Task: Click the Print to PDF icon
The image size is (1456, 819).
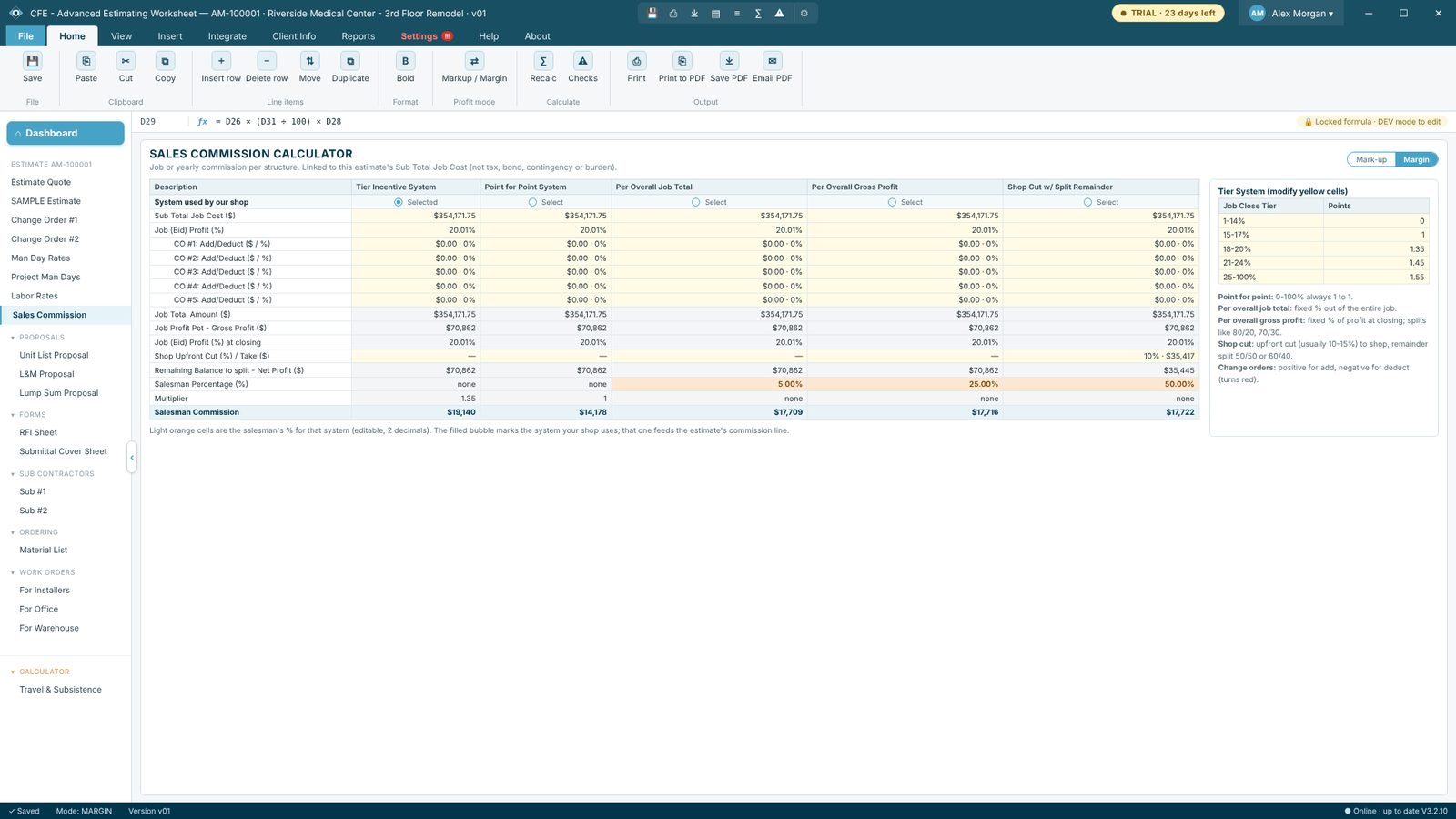Action: pyautogui.click(x=682, y=61)
